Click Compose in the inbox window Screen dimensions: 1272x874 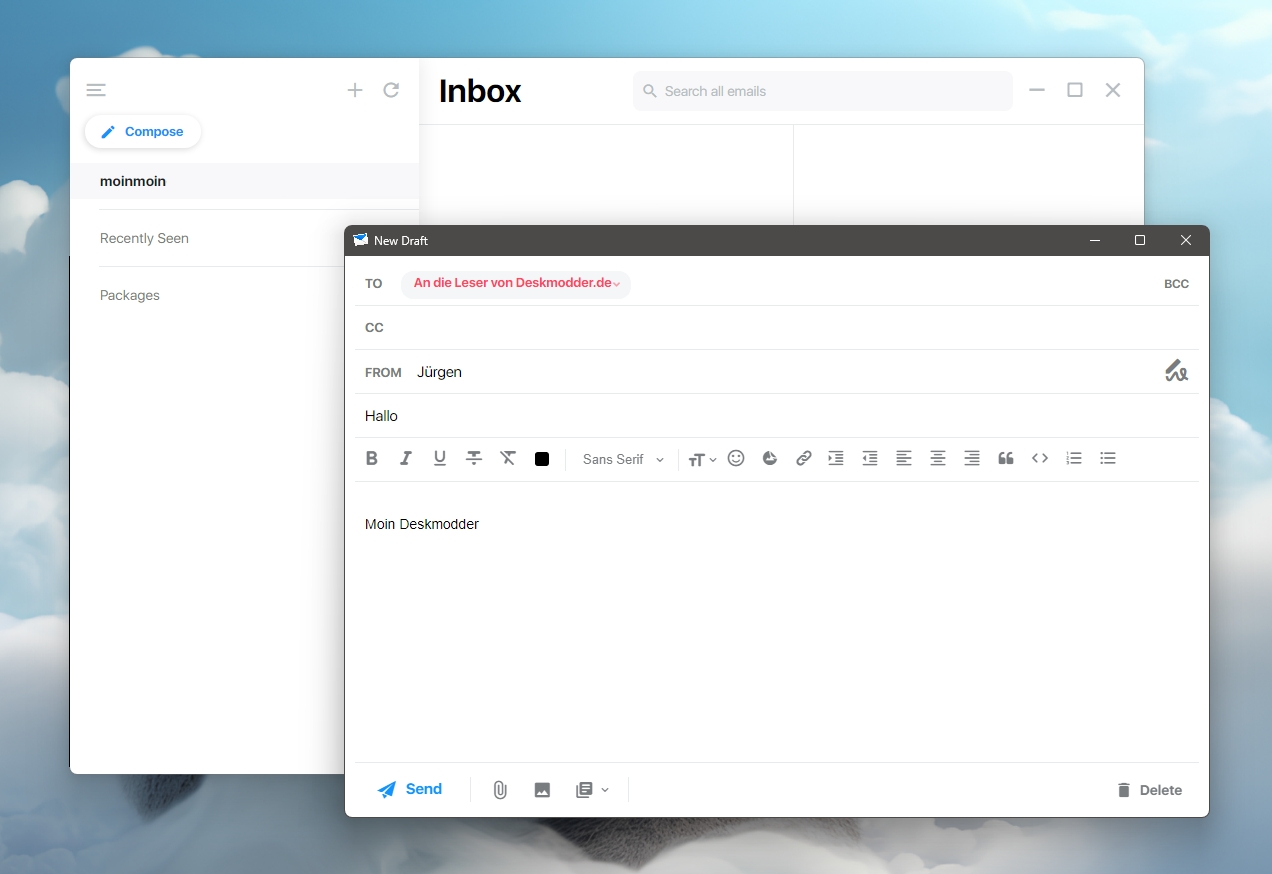pos(142,132)
